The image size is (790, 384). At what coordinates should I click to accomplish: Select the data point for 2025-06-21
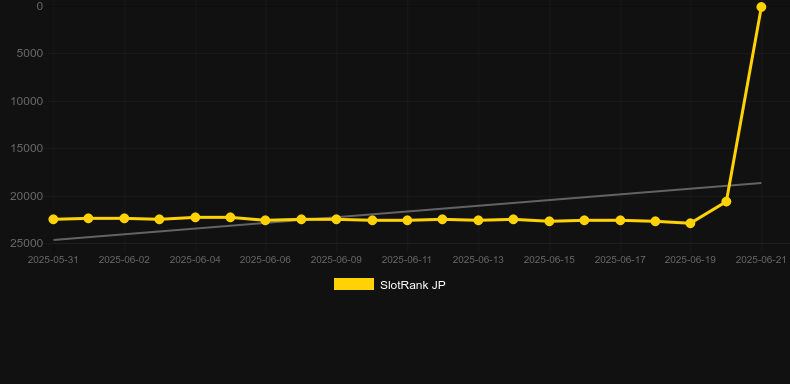click(x=761, y=7)
